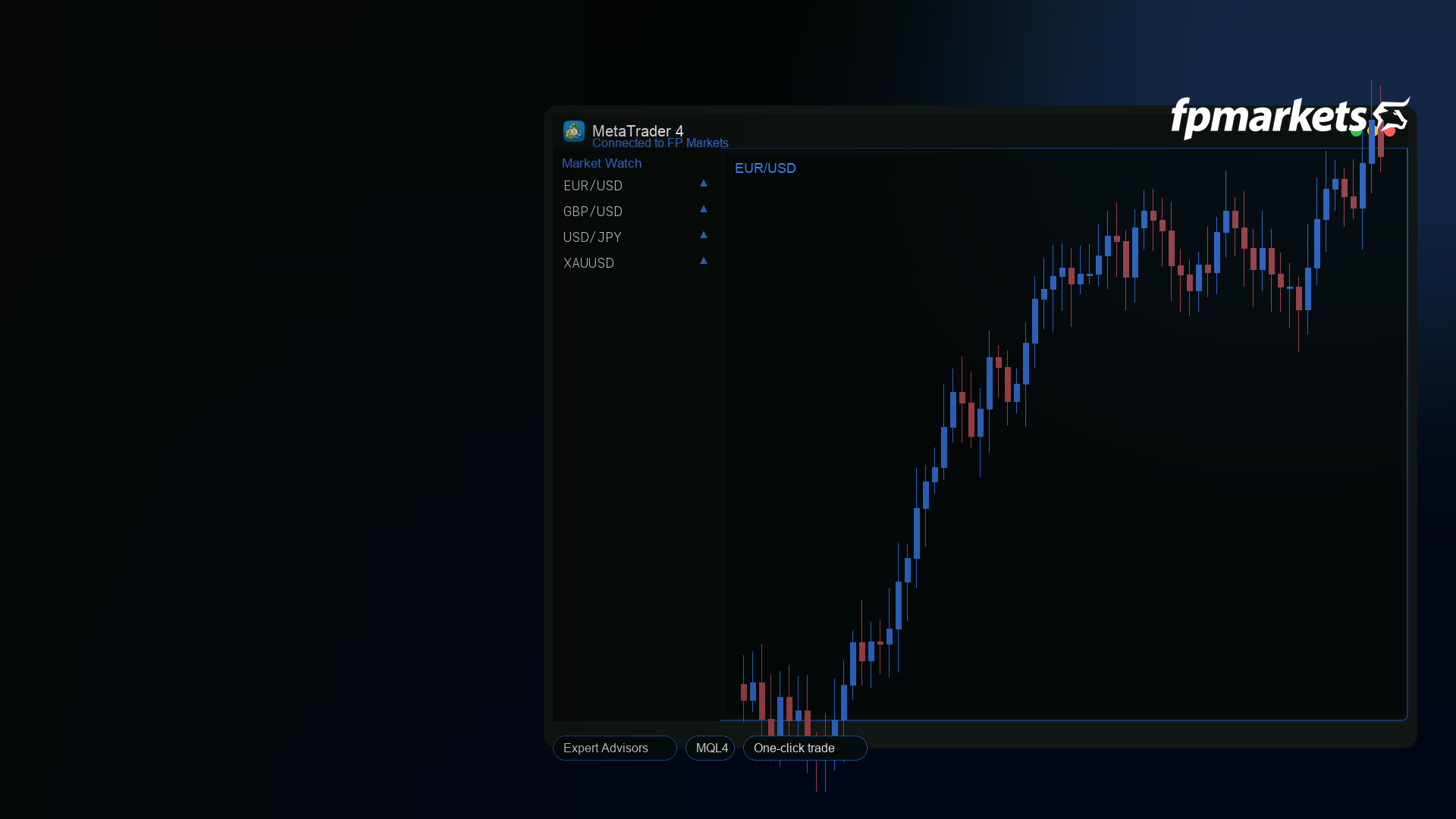Select GBP/USD in Market Watch
1456x819 pixels.
coord(593,212)
